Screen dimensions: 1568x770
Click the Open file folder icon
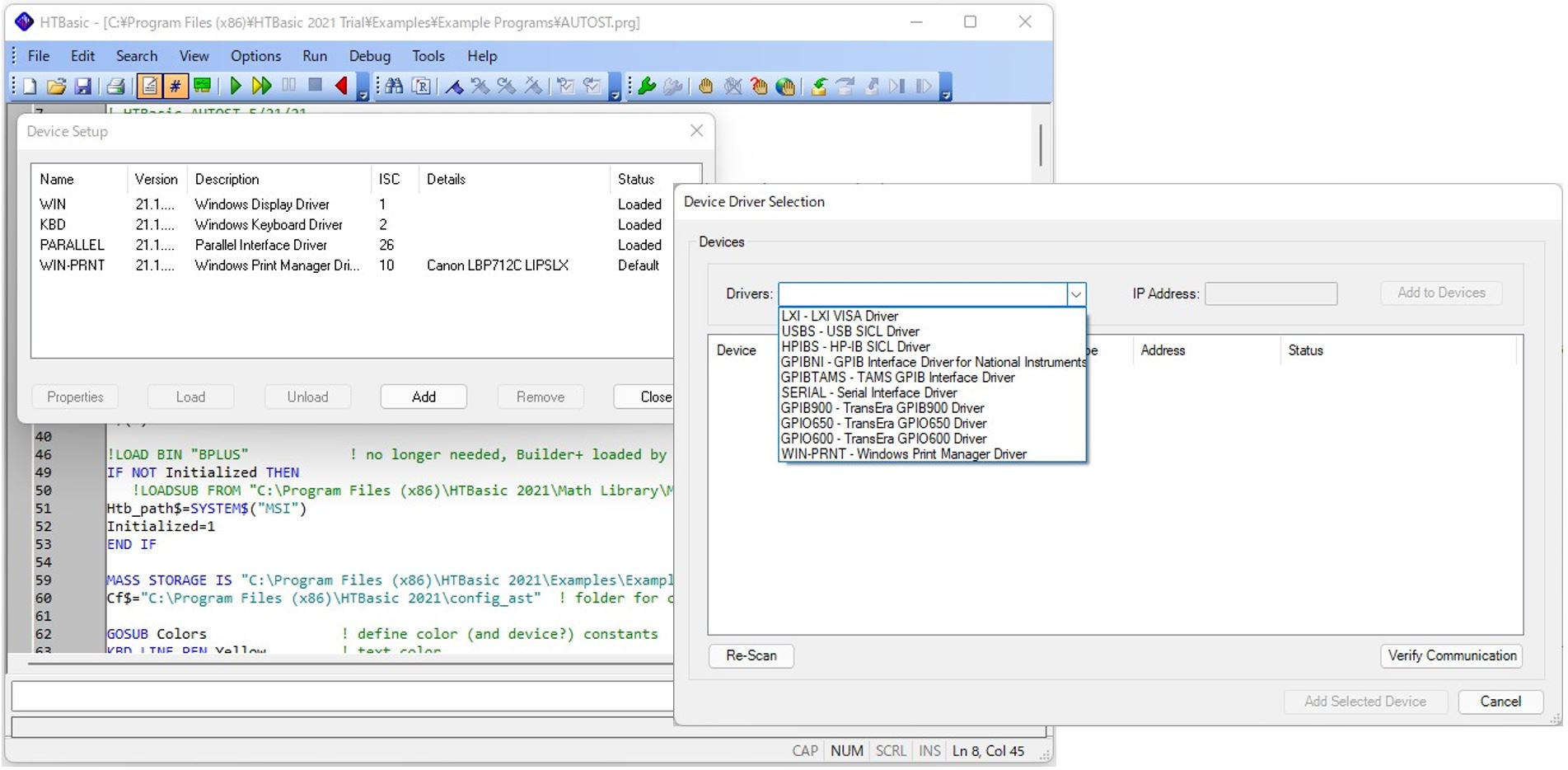pos(57,86)
